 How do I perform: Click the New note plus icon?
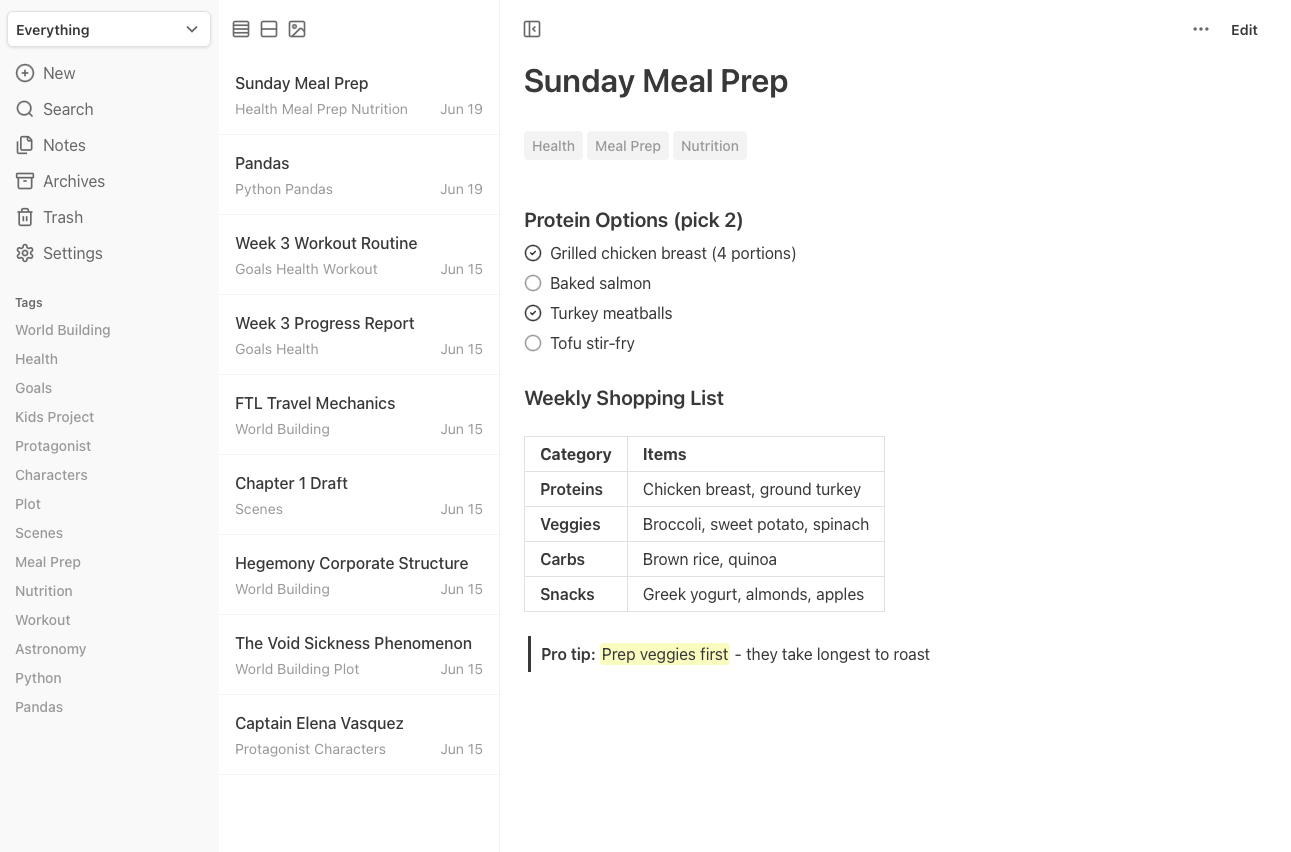25,73
